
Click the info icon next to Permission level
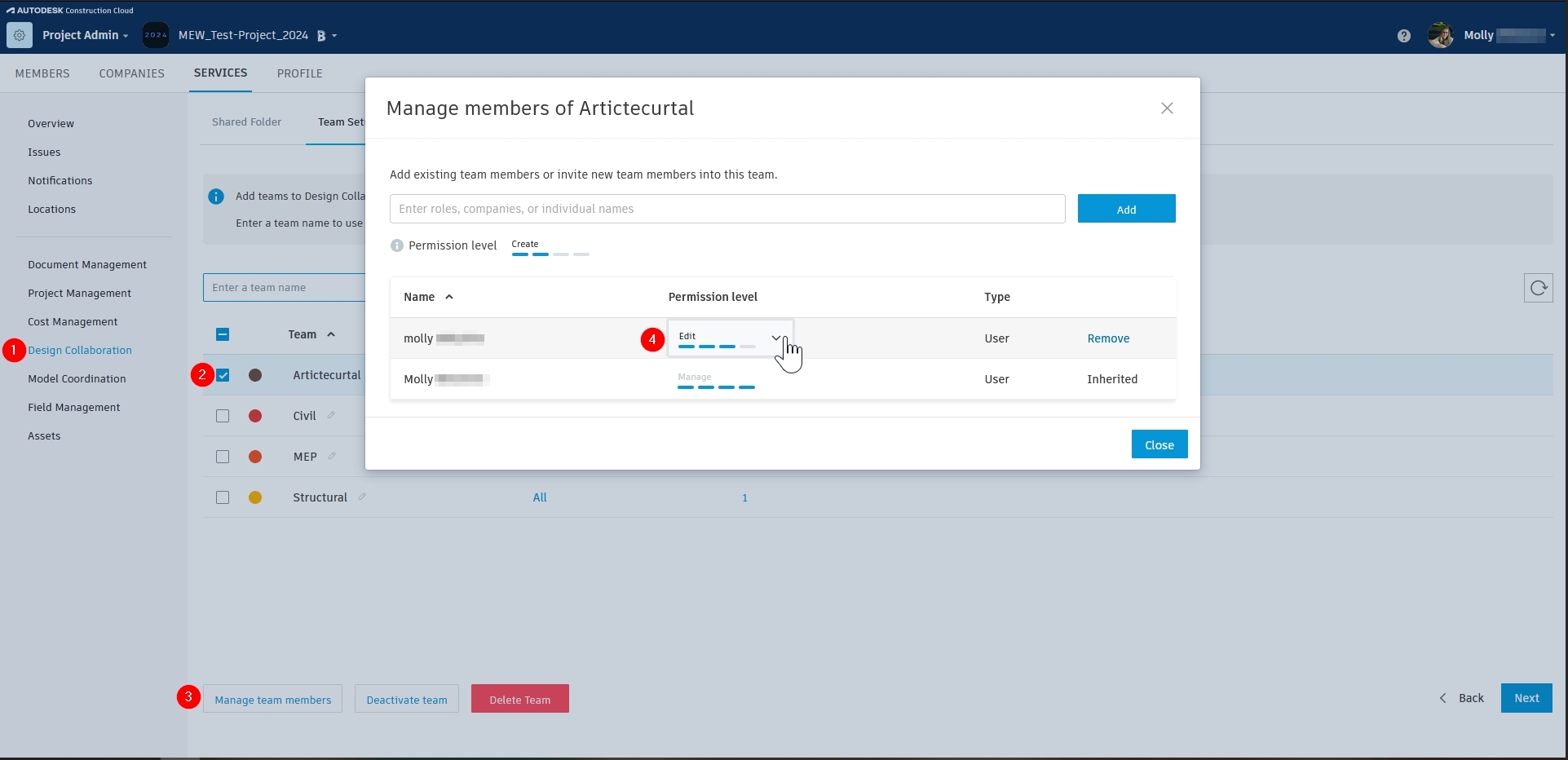[x=396, y=245]
